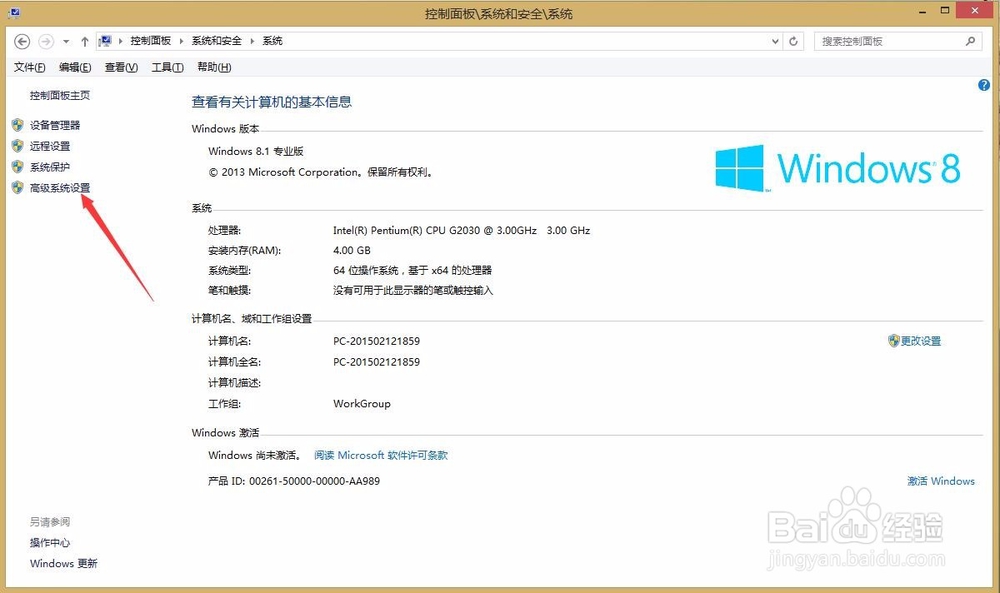
Task: Open 操作中心 link
Action: click(50, 543)
